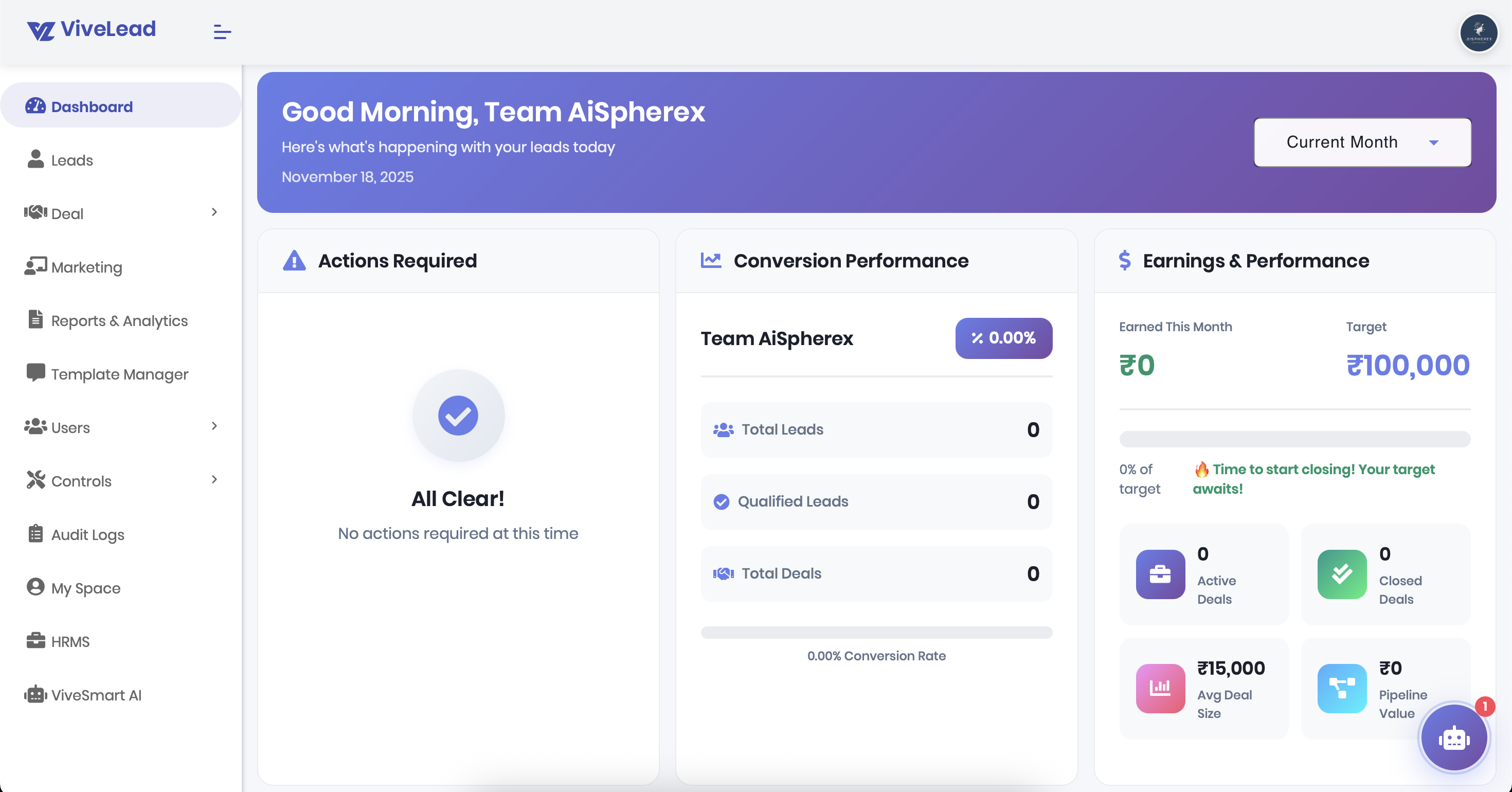Image resolution: width=1512 pixels, height=792 pixels.
Task: Click the sidebar collapse hamburger icon
Action: coord(222,32)
